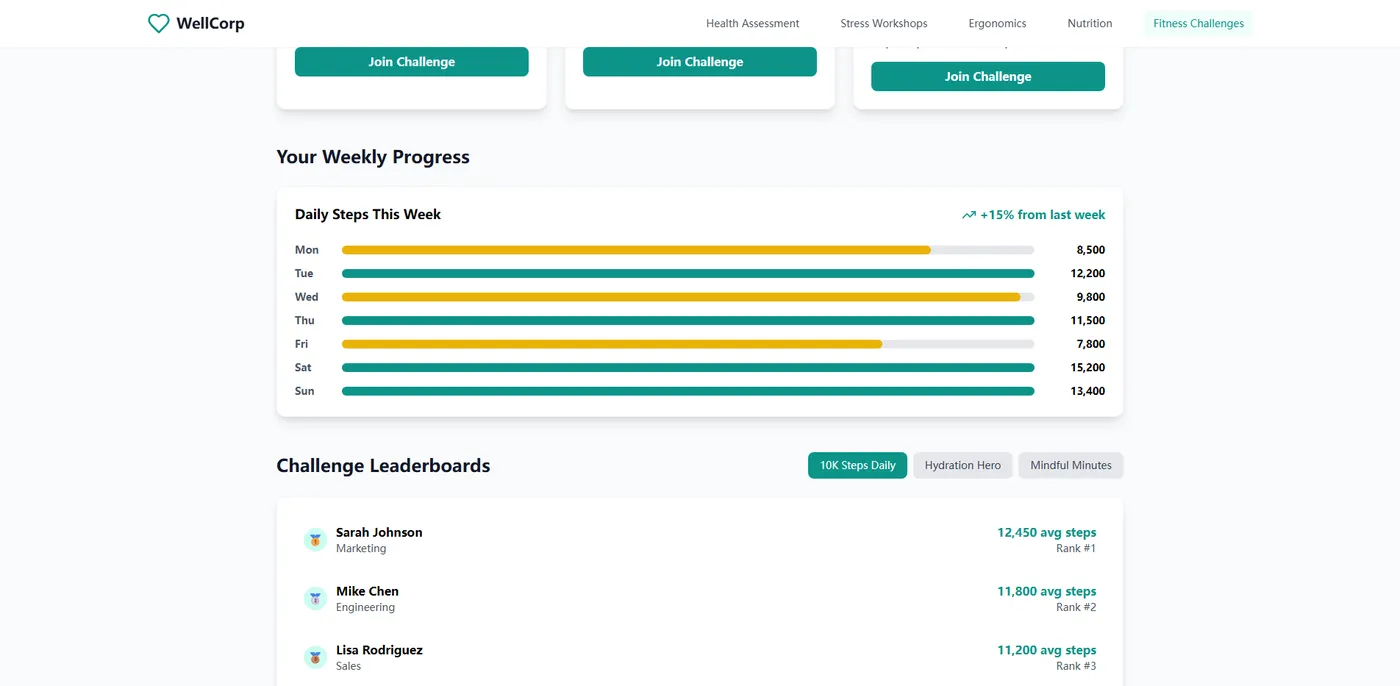Click Join Challenge in the rightmost card
The height and width of the screenshot is (686, 1400).
coord(988,76)
